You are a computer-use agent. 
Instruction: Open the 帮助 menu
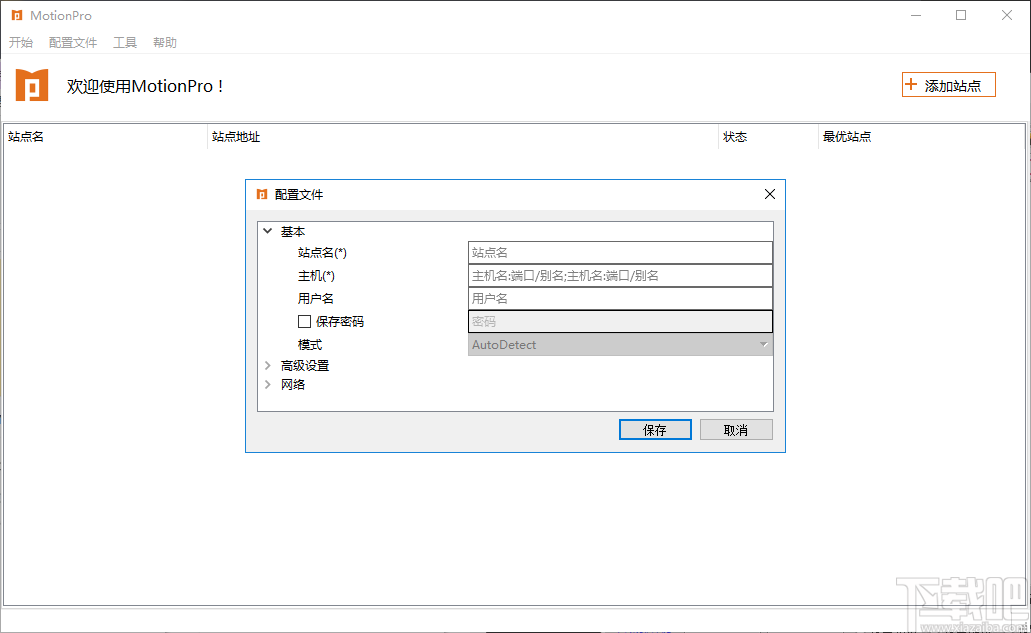tap(164, 42)
